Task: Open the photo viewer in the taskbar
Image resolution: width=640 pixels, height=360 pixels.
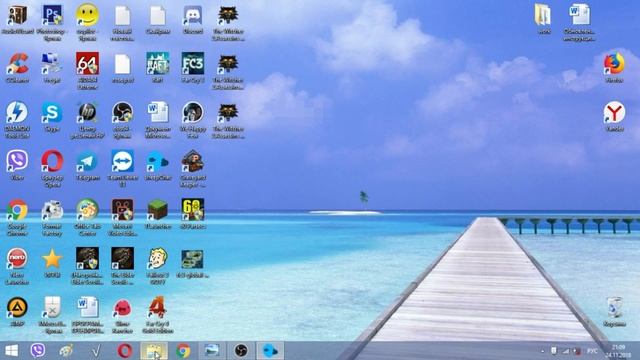Action: tap(212, 351)
